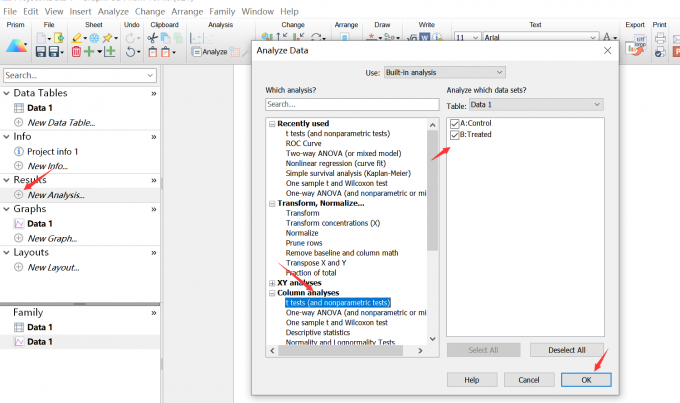The image size is (680, 403).
Task: Open the Table 'Data 1' dropdown
Action: tap(535, 104)
